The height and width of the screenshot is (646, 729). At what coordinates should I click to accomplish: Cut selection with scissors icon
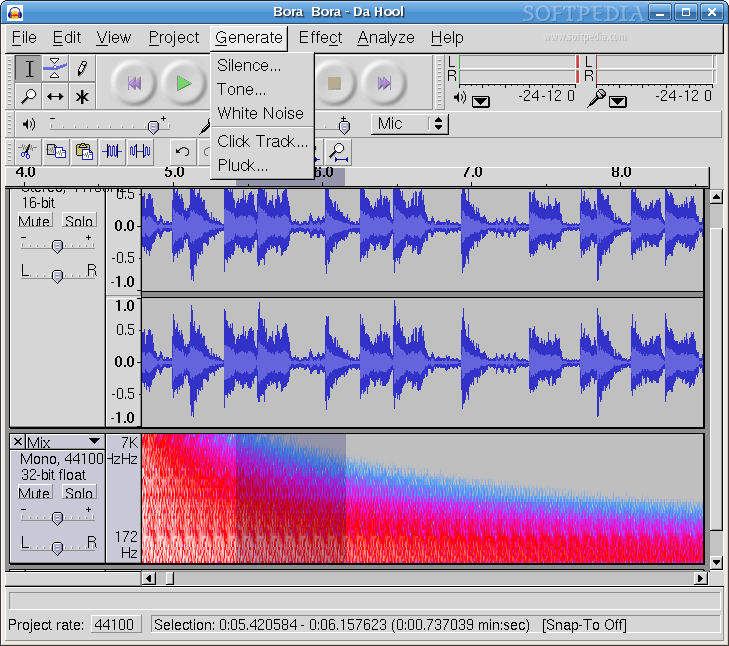[x=28, y=152]
